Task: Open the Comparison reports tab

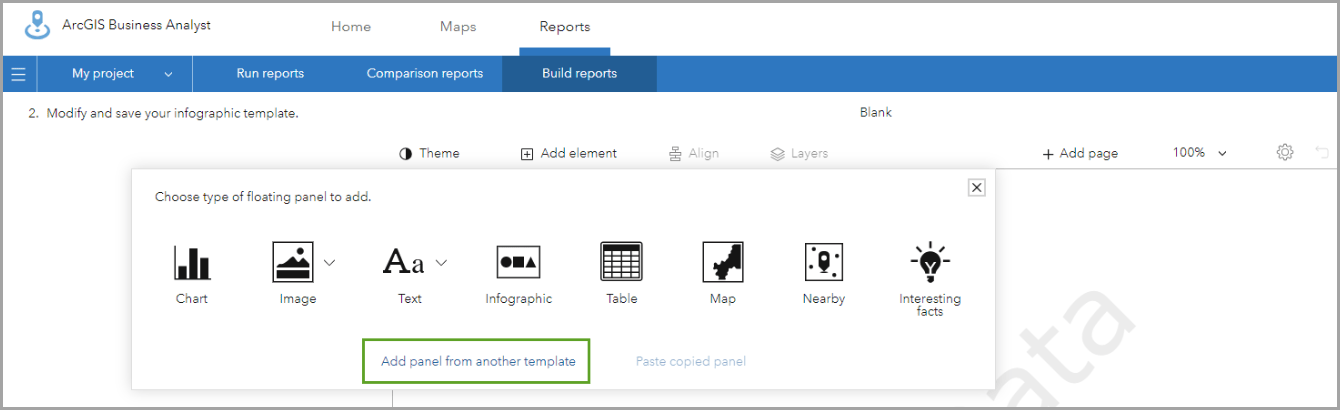Action: pos(425,74)
